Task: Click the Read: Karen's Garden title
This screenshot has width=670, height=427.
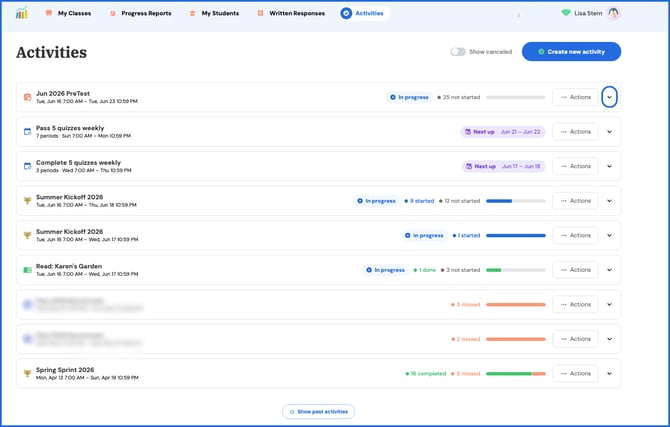Action: 69,266
